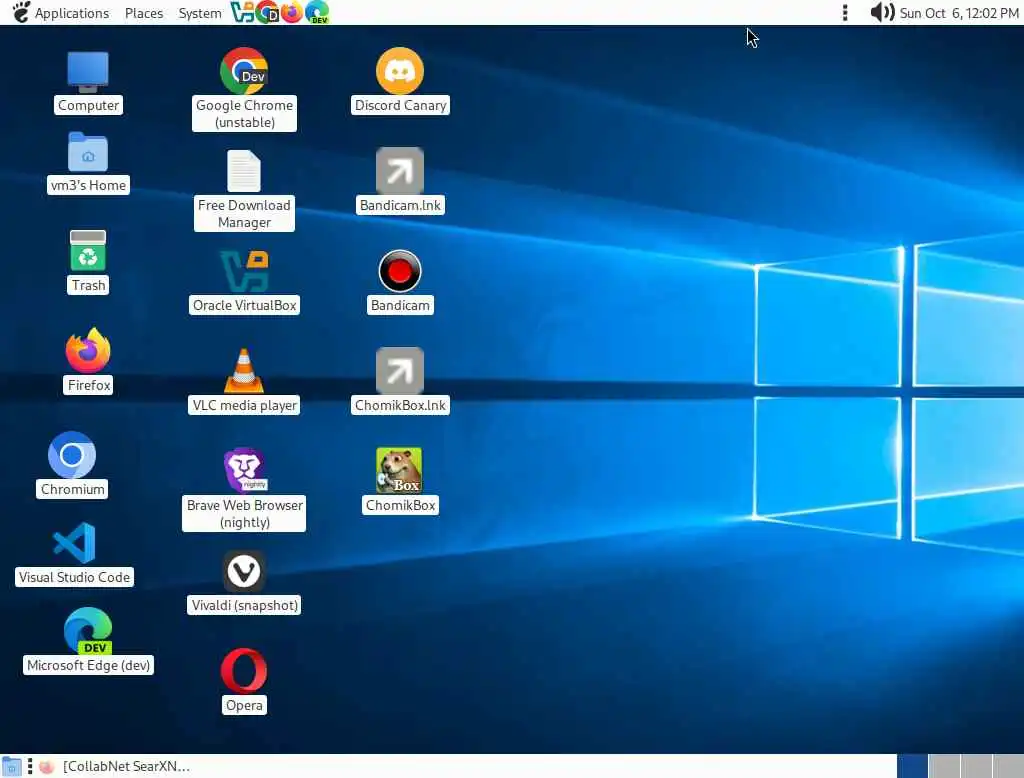Switch to the third workspace in switcher
The image size is (1024, 778).
pyautogui.click(x=976, y=766)
